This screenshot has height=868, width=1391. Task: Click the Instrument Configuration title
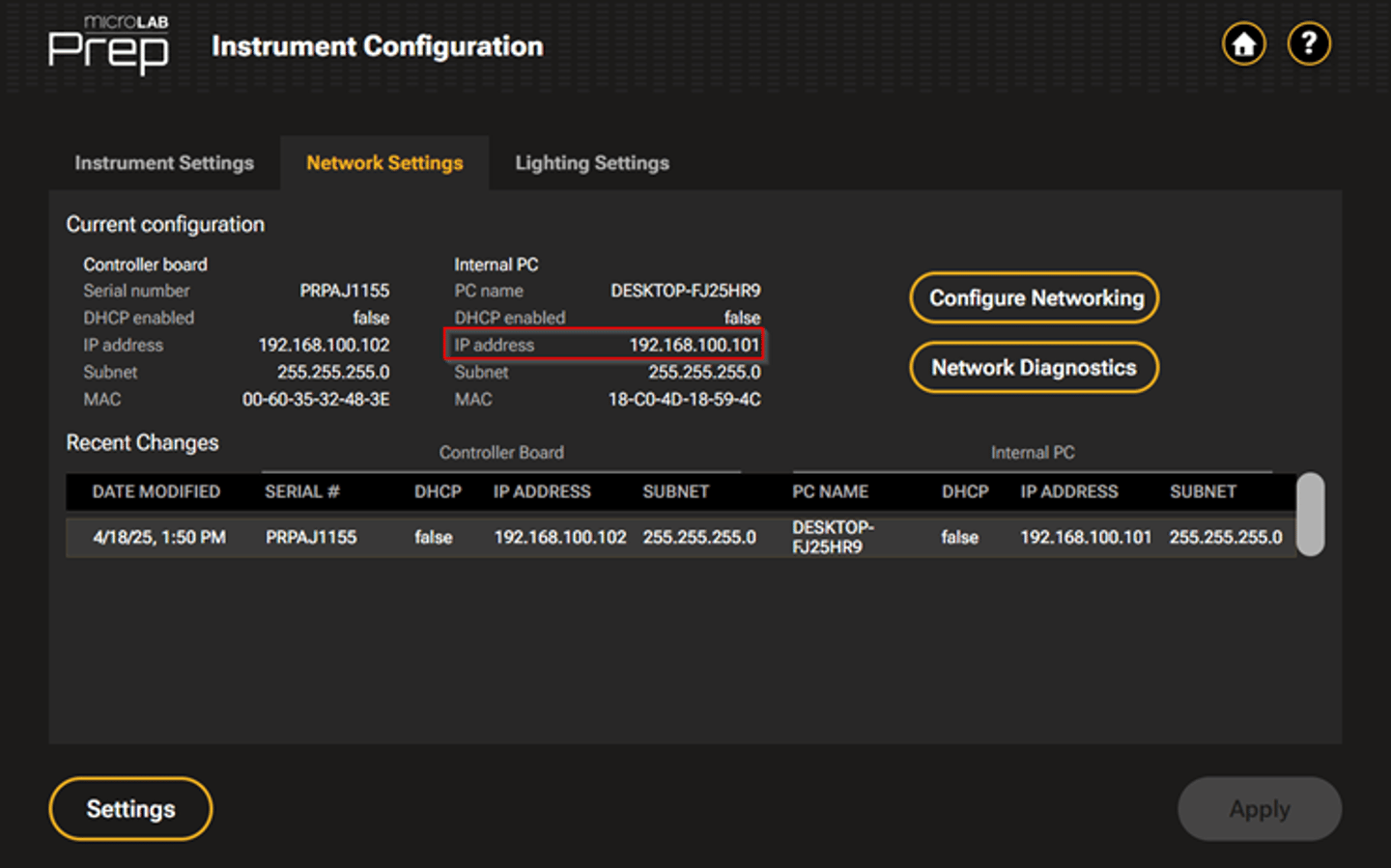pyautogui.click(x=378, y=46)
